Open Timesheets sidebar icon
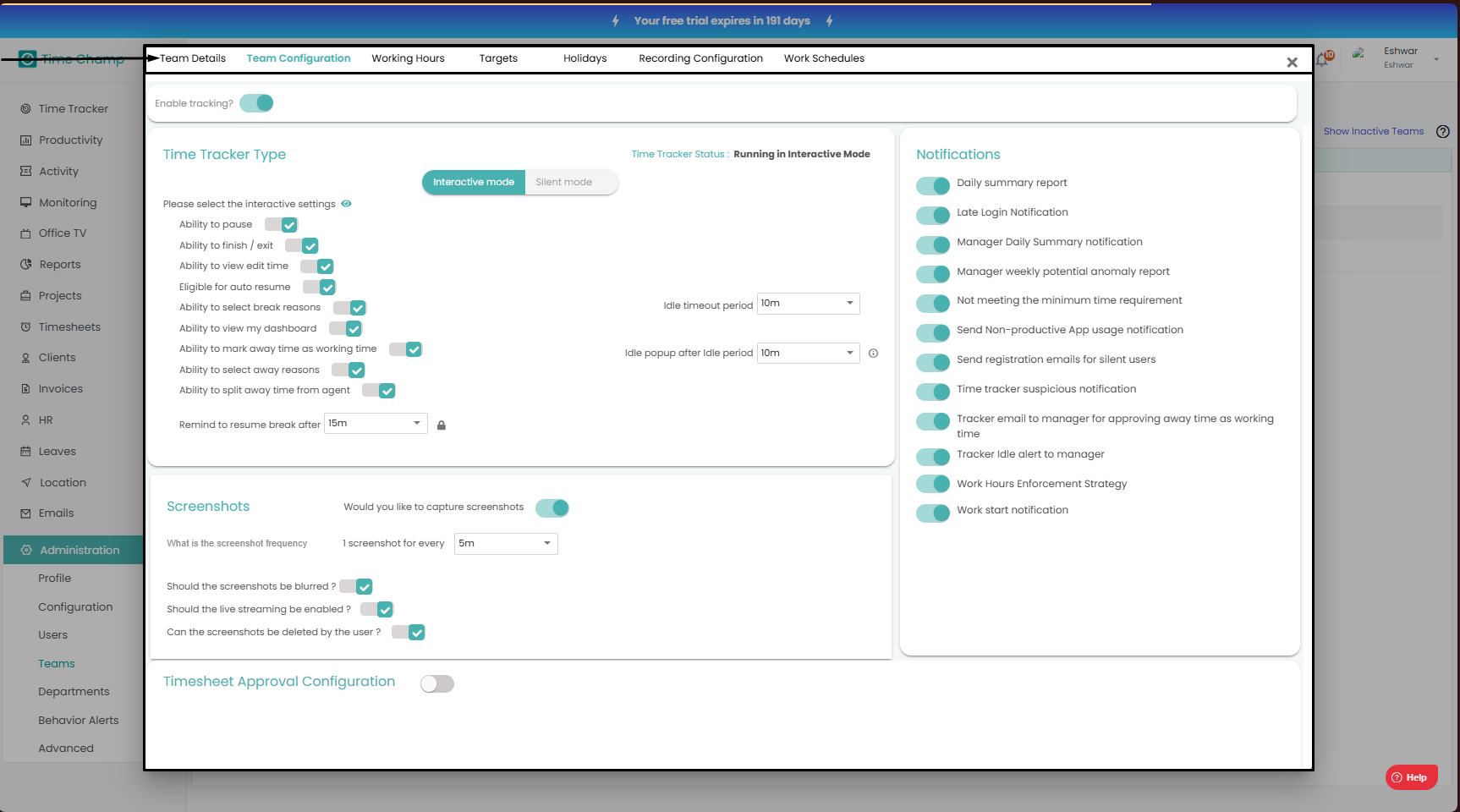 point(25,326)
